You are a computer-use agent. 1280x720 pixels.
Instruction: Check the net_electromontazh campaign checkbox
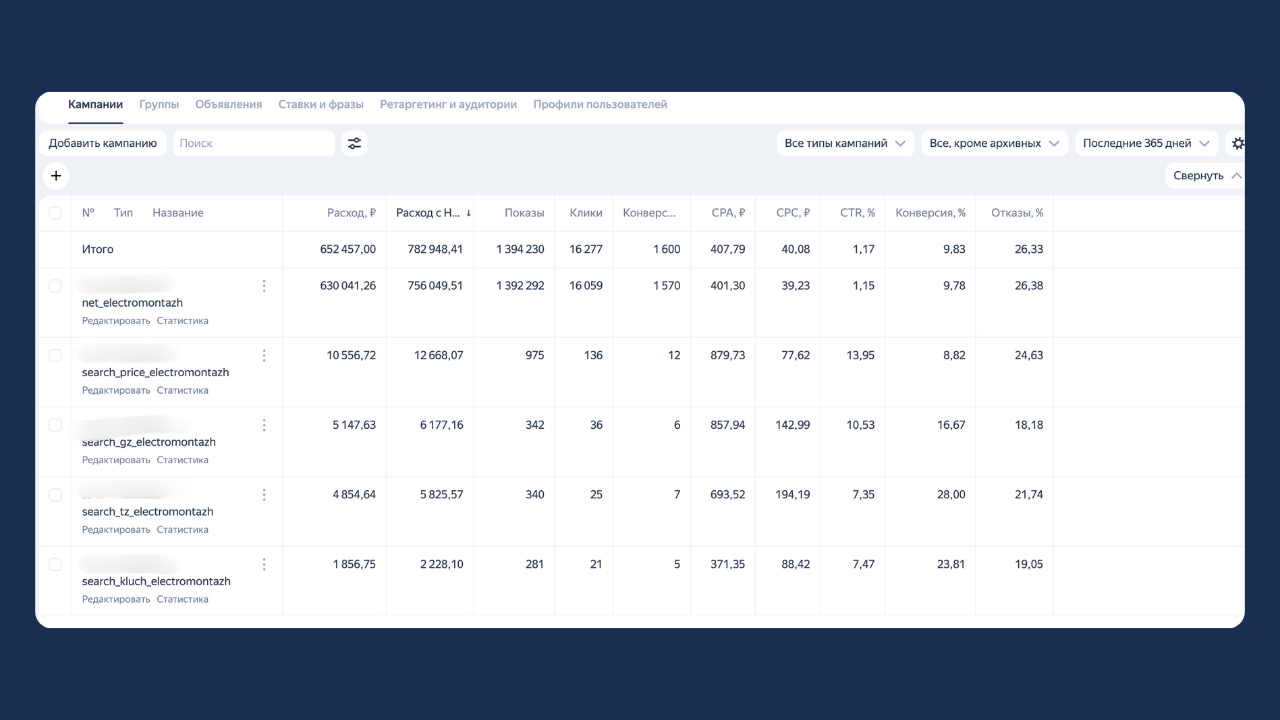(55, 286)
